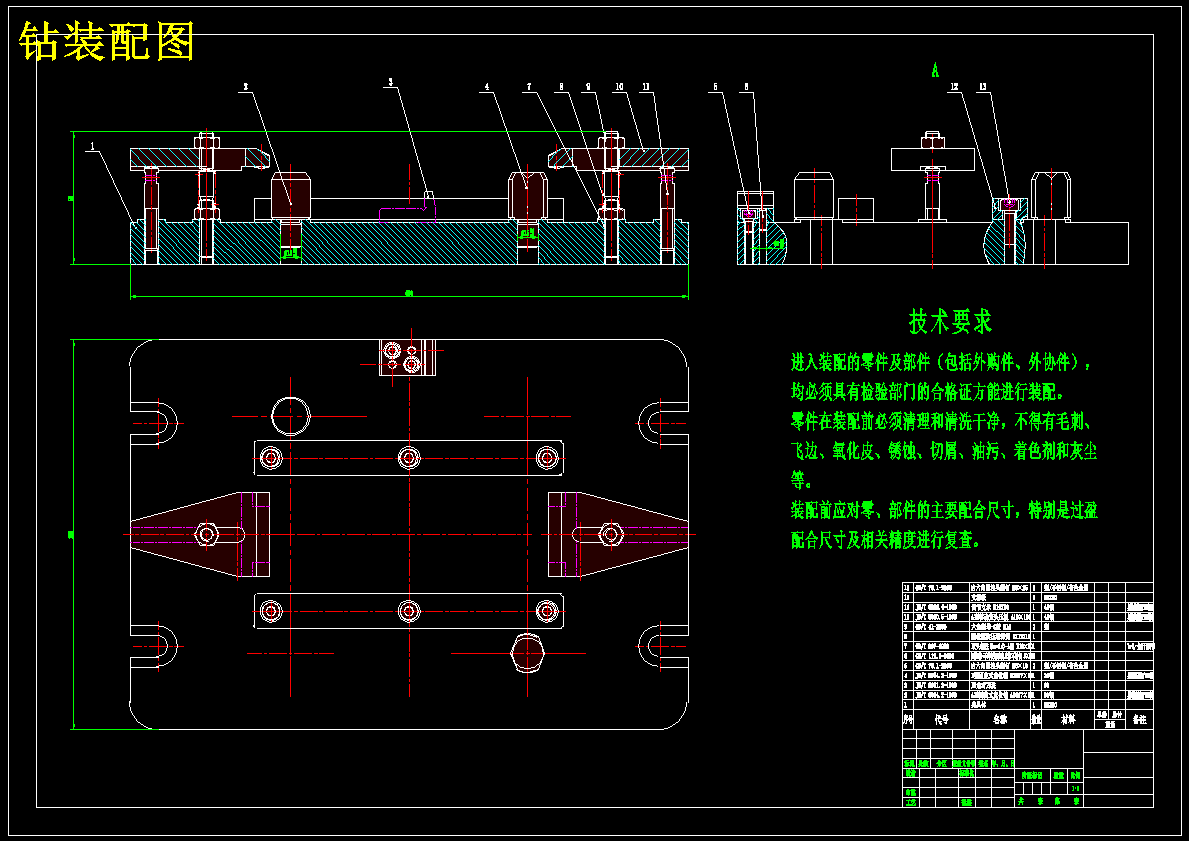Select the drill bushing block at plan view top
The height and width of the screenshot is (841, 1189).
(408, 359)
